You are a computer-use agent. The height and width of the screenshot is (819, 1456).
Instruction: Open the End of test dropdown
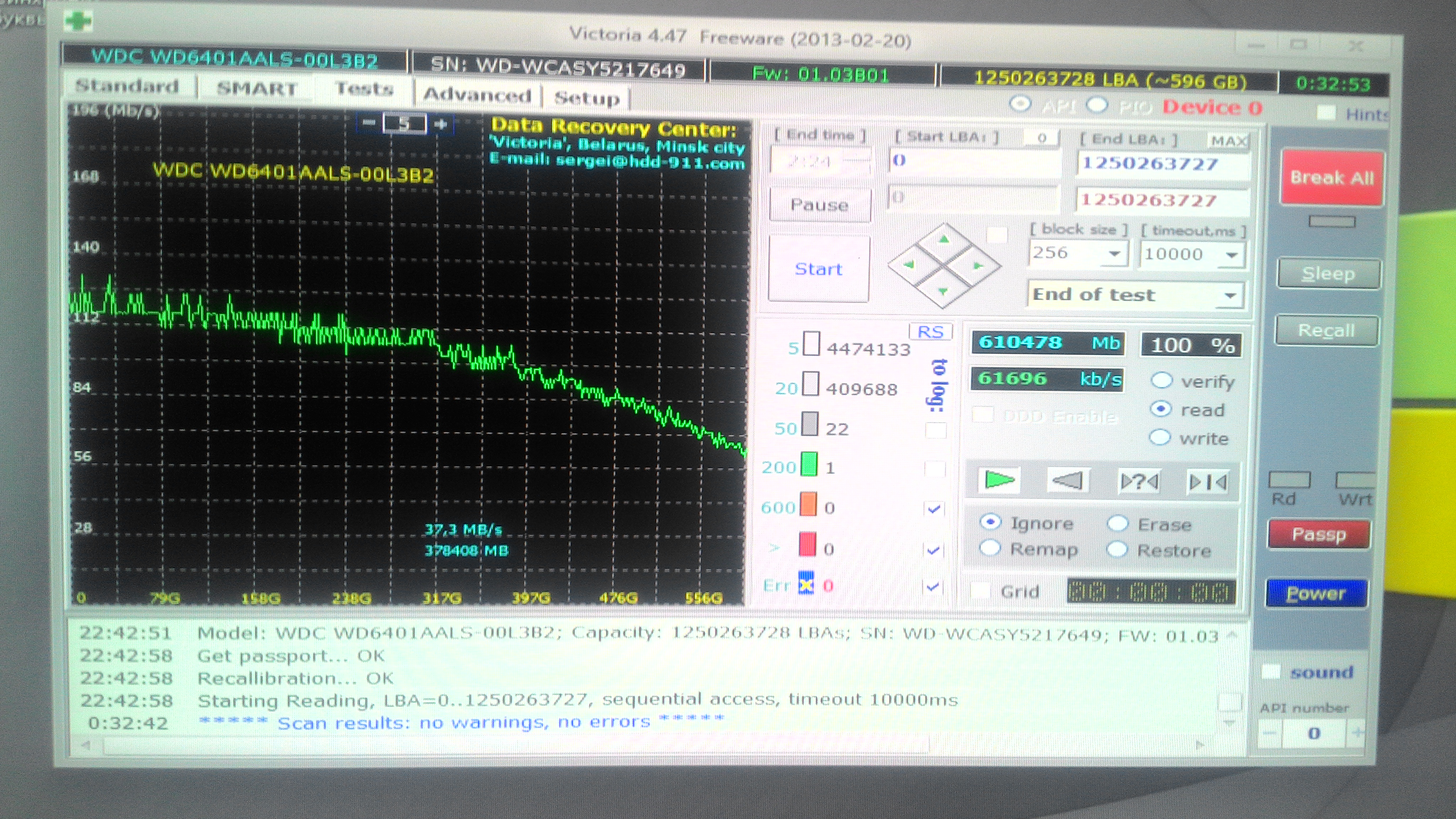coord(1230,296)
